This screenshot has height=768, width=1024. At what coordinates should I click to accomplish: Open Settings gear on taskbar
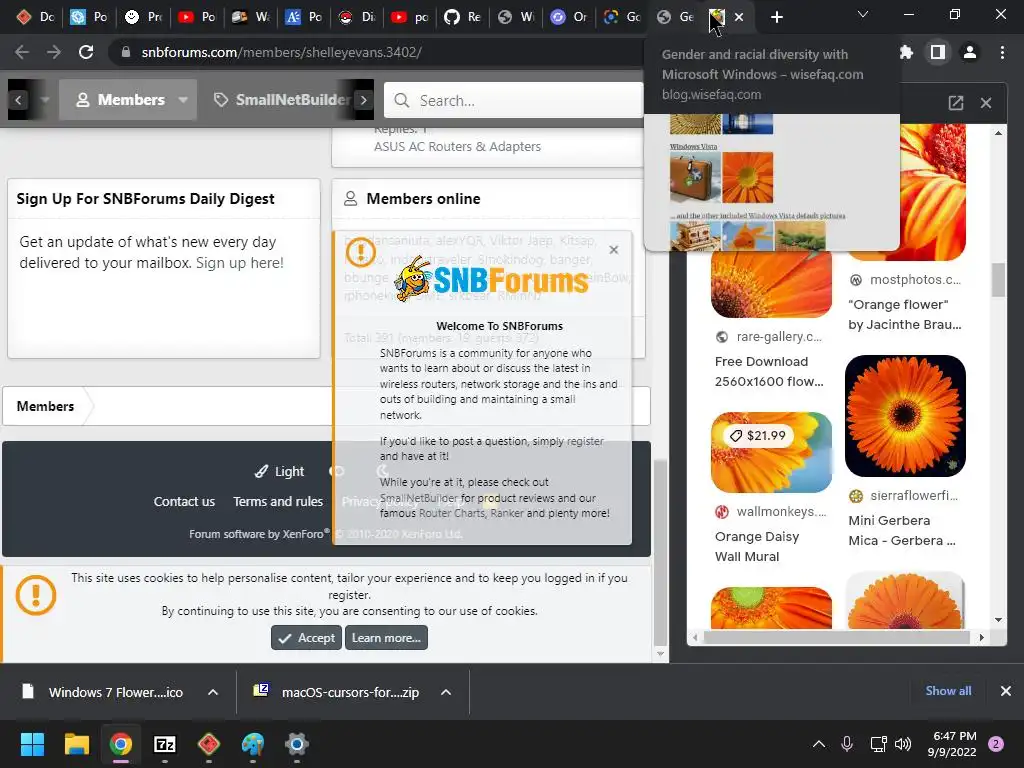(296, 744)
